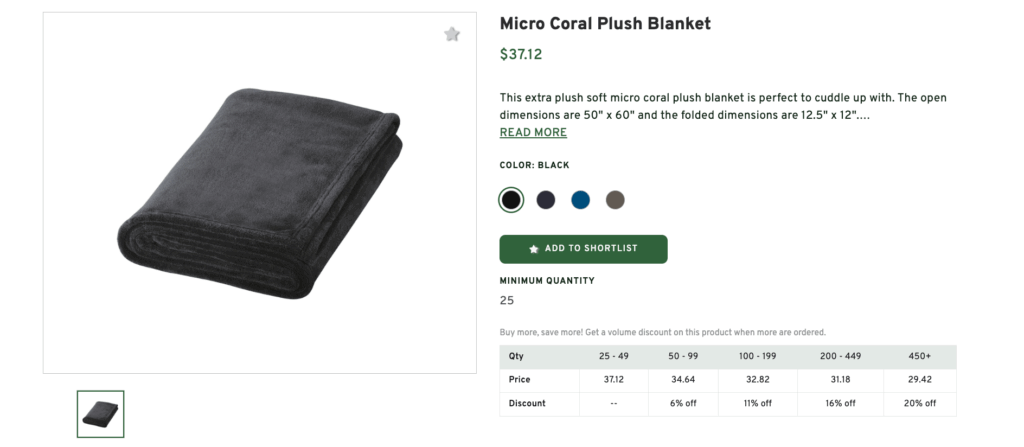Select the 25 - 49 quantity column header

tap(614, 356)
